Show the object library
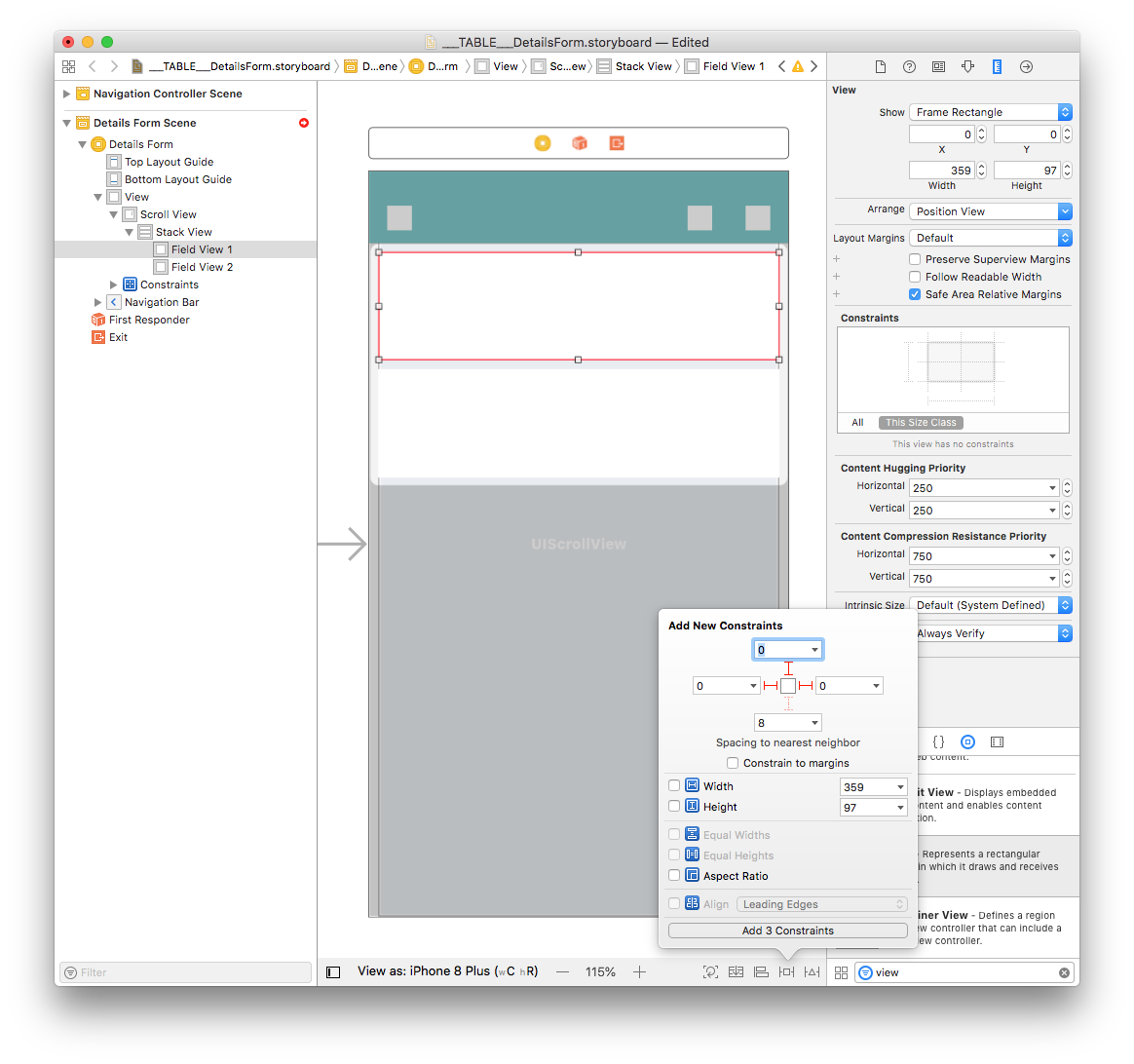Image resolution: width=1134 pixels, height=1064 pixels. 967,742
